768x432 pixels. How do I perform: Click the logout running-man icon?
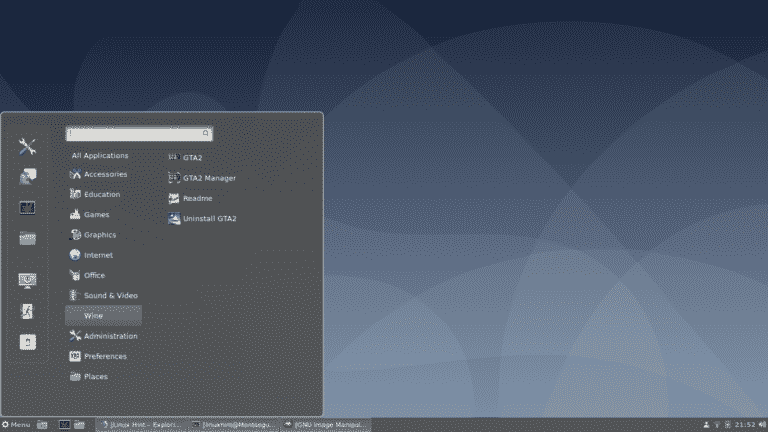[27, 311]
